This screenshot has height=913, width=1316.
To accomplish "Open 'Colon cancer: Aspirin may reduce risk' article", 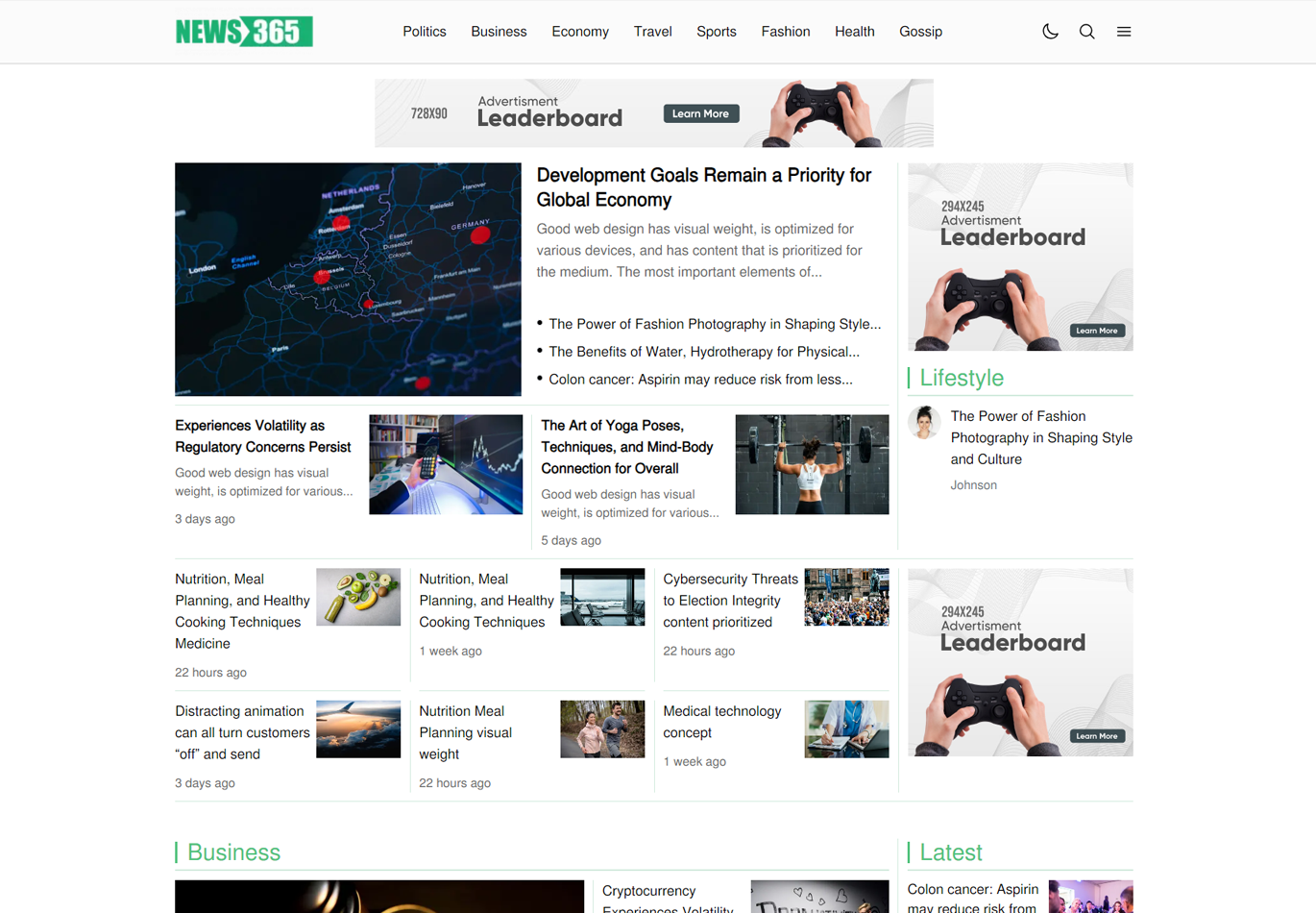I will [700, 379].
